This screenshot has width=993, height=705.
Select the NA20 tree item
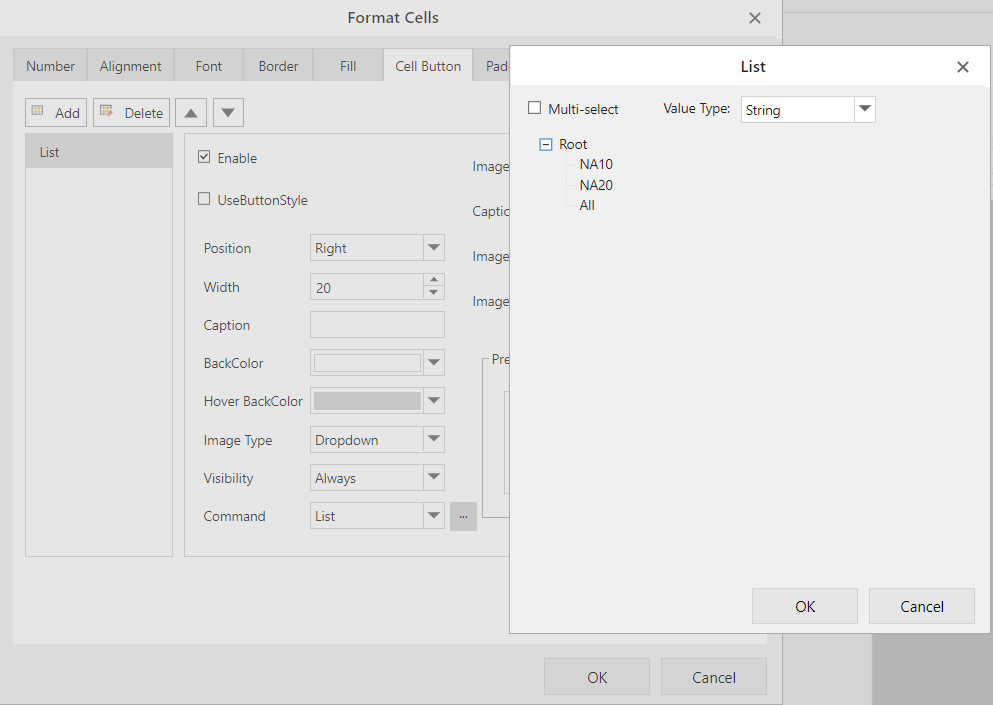point(596,185)
